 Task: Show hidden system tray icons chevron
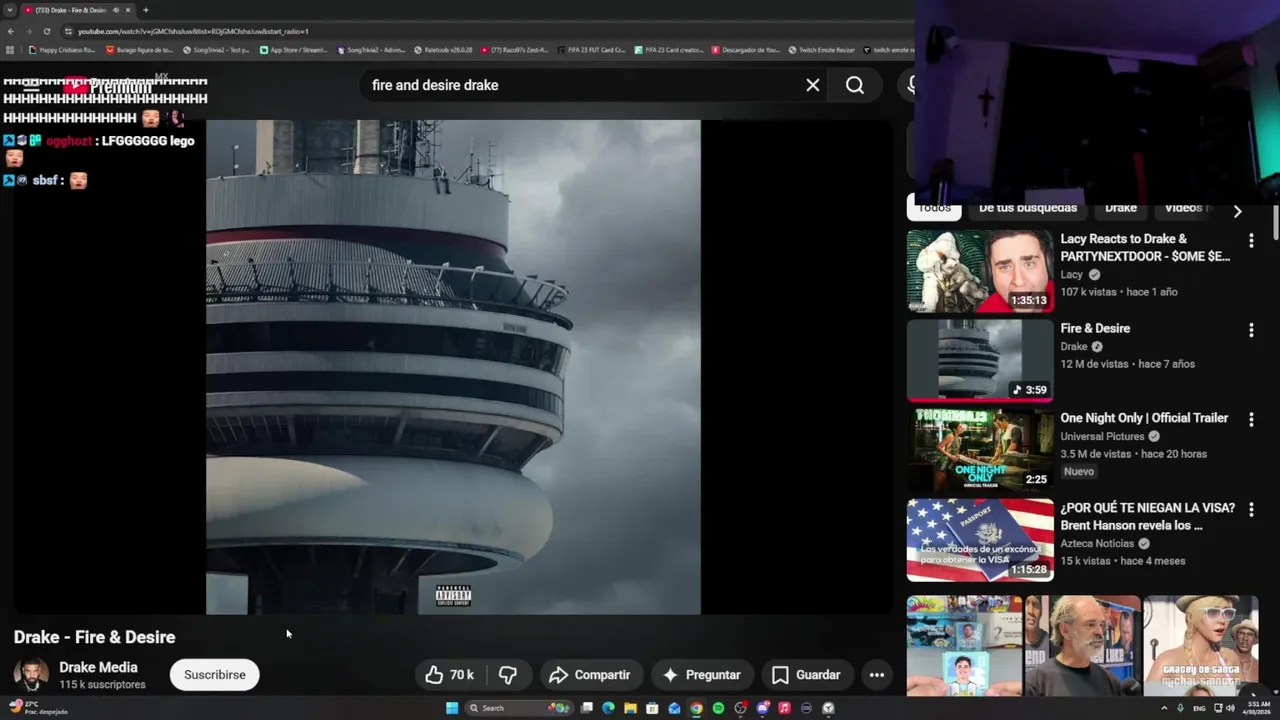click(1164, 708)
